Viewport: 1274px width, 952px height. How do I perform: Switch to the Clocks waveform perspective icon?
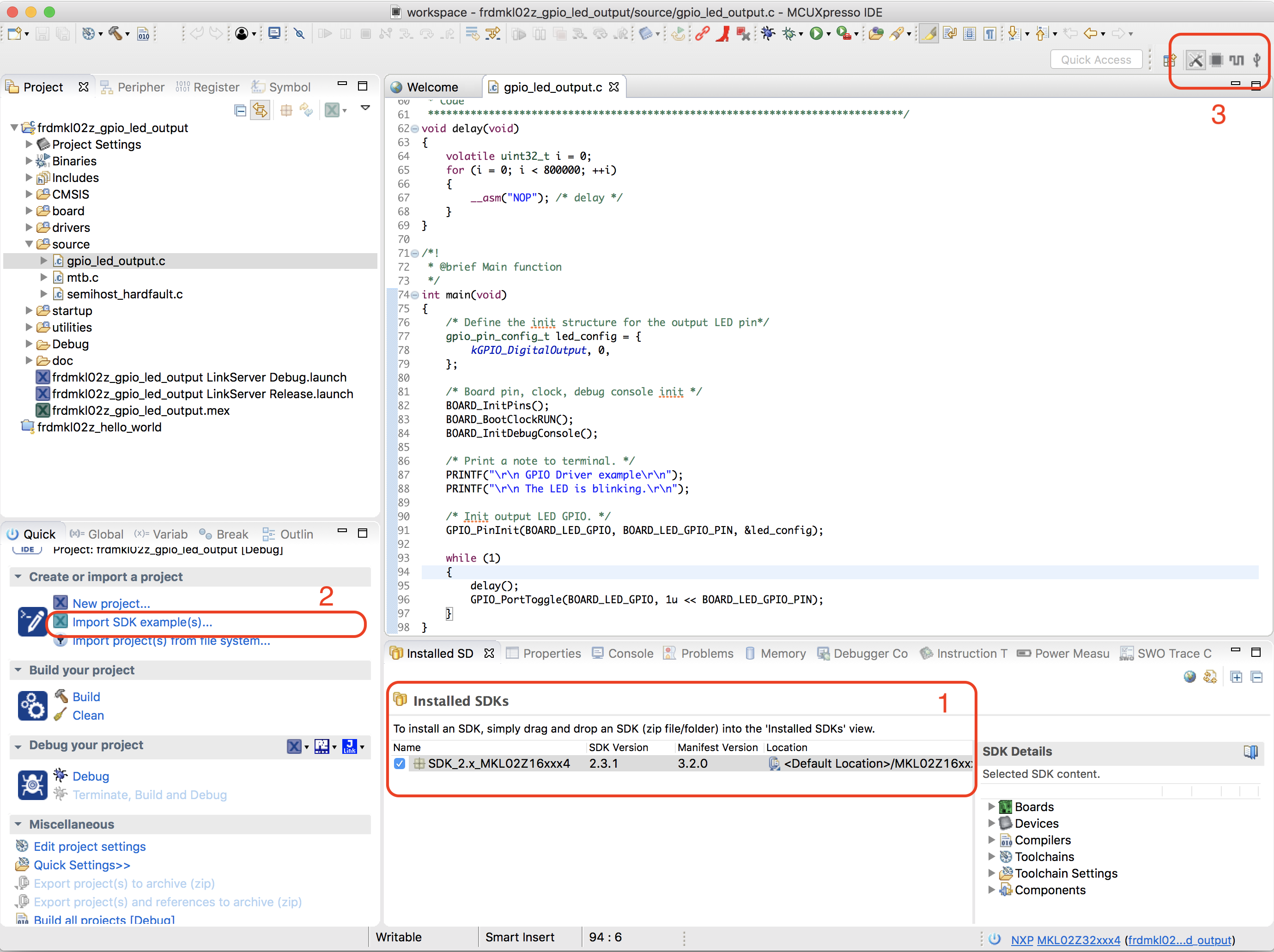click(1237, 60)
